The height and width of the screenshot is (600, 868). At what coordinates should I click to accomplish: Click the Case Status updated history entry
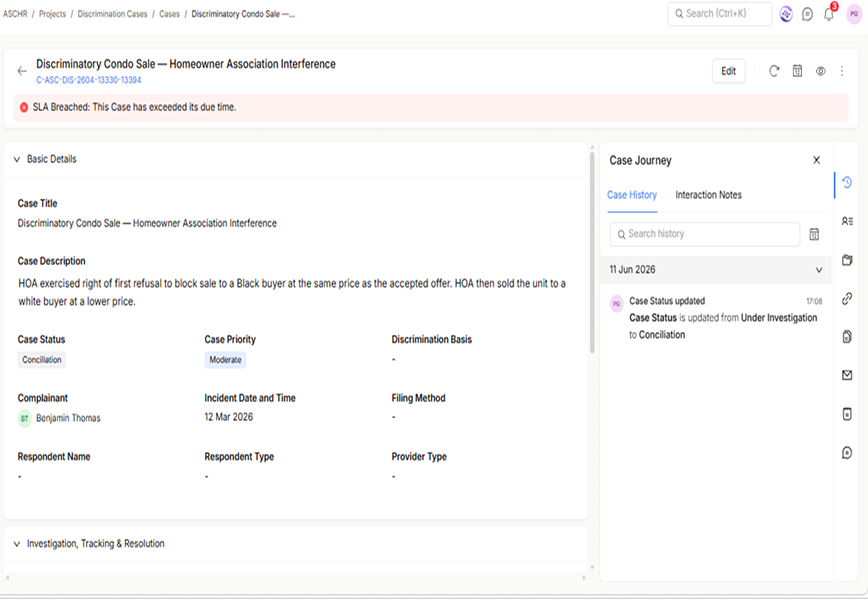[715, 318]
